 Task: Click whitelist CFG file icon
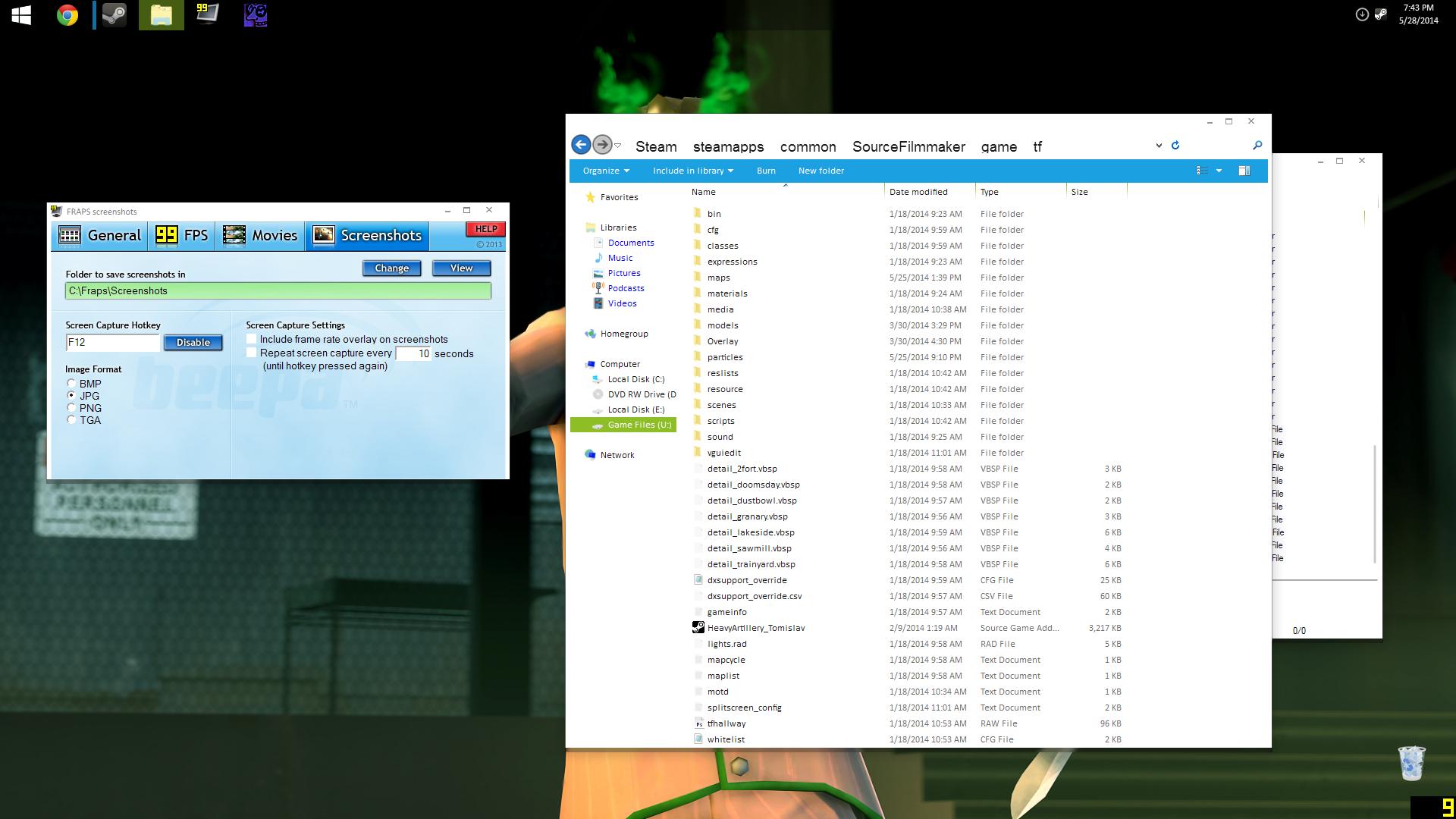point(698,739)
